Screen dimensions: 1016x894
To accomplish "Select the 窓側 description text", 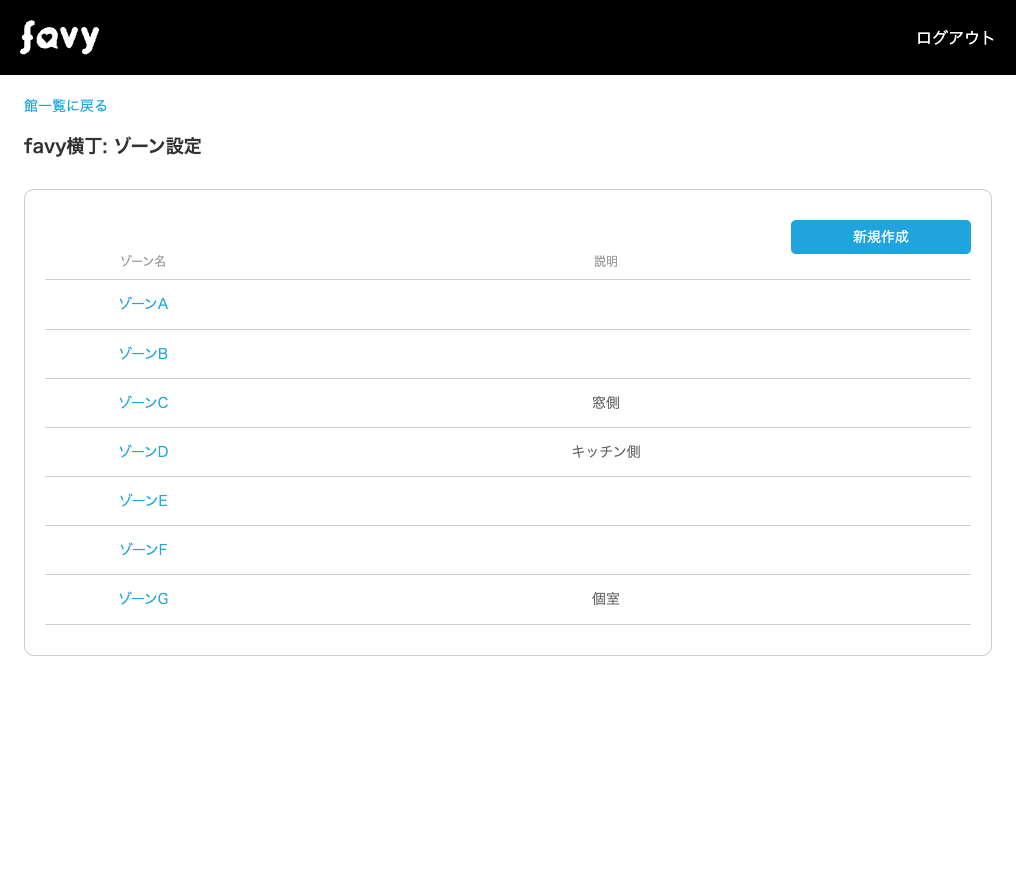I will coord(606,403).
